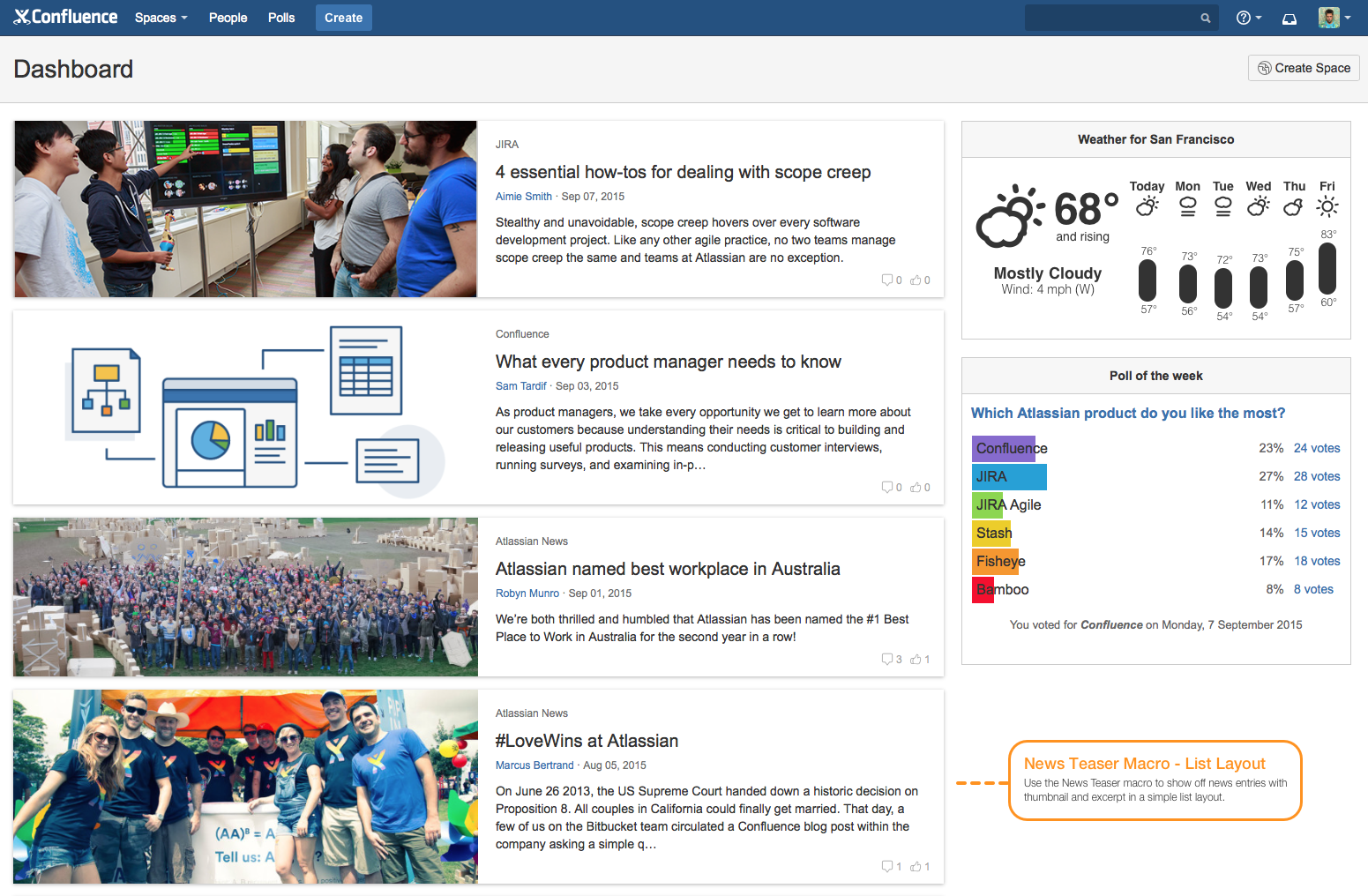This screenshot has width=1368, height=896.
Task: Open 'Atlassian named best workplace in Australia'
Action: tap(668, 569)
